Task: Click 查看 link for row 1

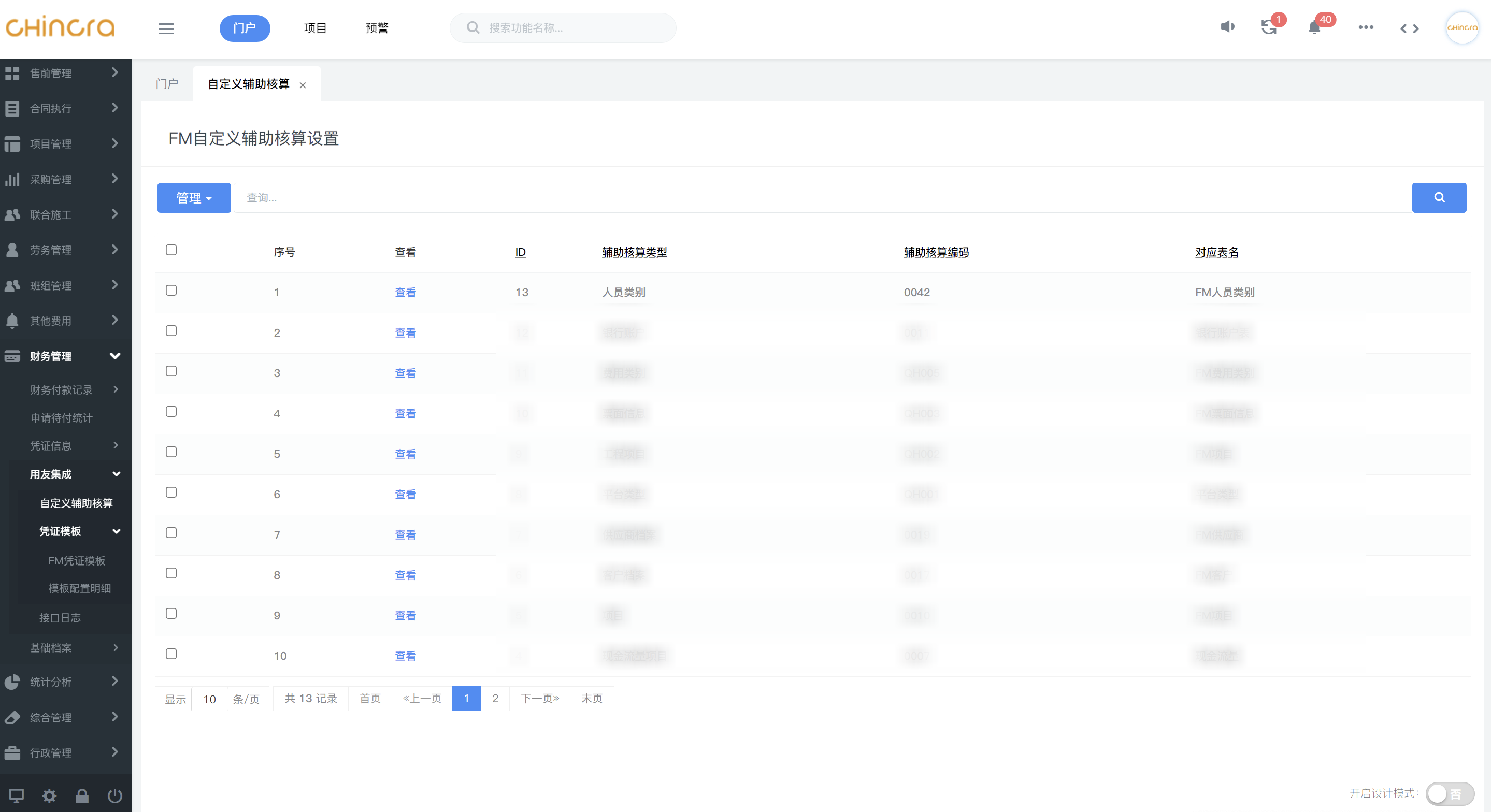Action: point(405,292)
